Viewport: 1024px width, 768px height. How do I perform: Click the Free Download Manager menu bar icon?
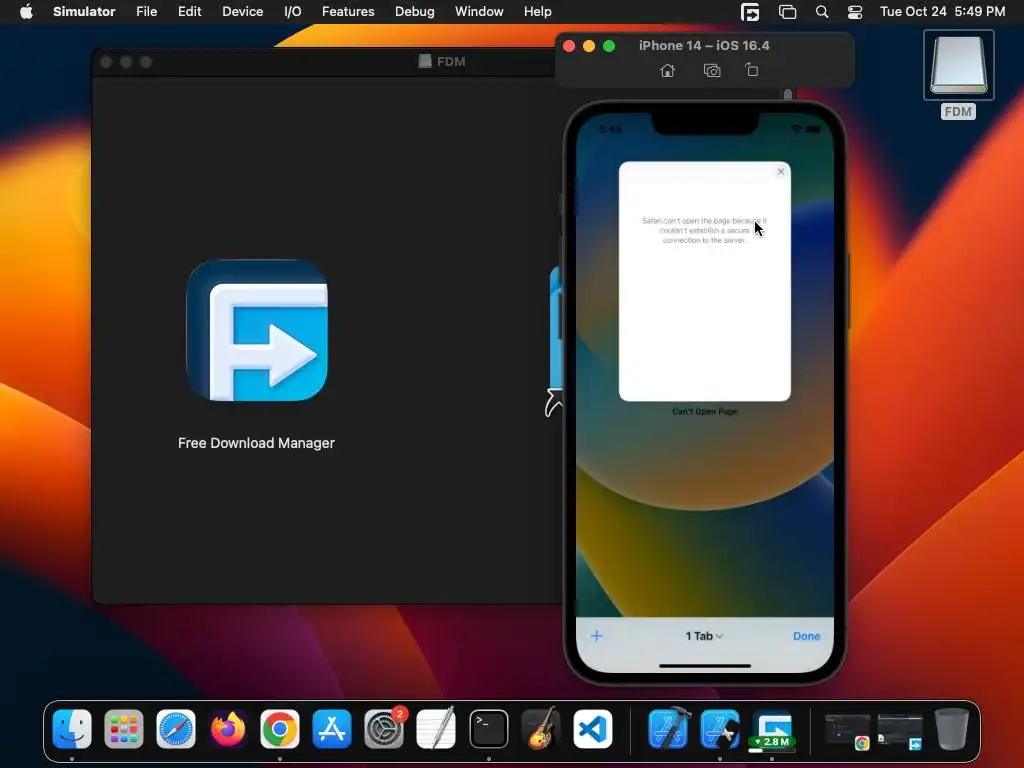click(750, 12)
